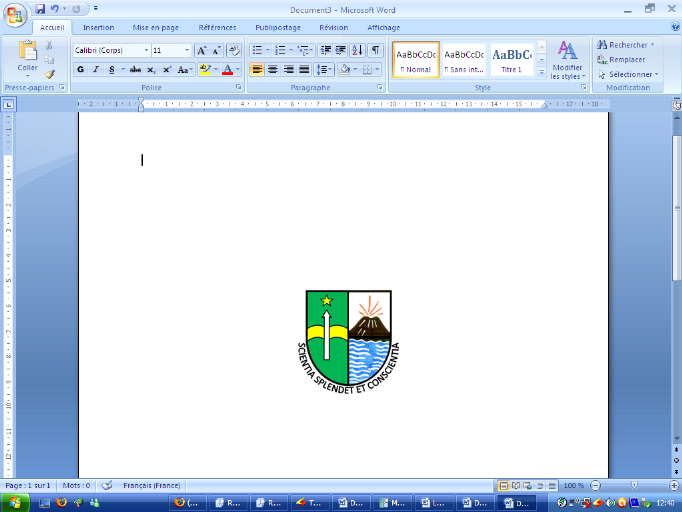Toggle italic formatting (I)
The image size is (682, 512).
pos(96,70)
